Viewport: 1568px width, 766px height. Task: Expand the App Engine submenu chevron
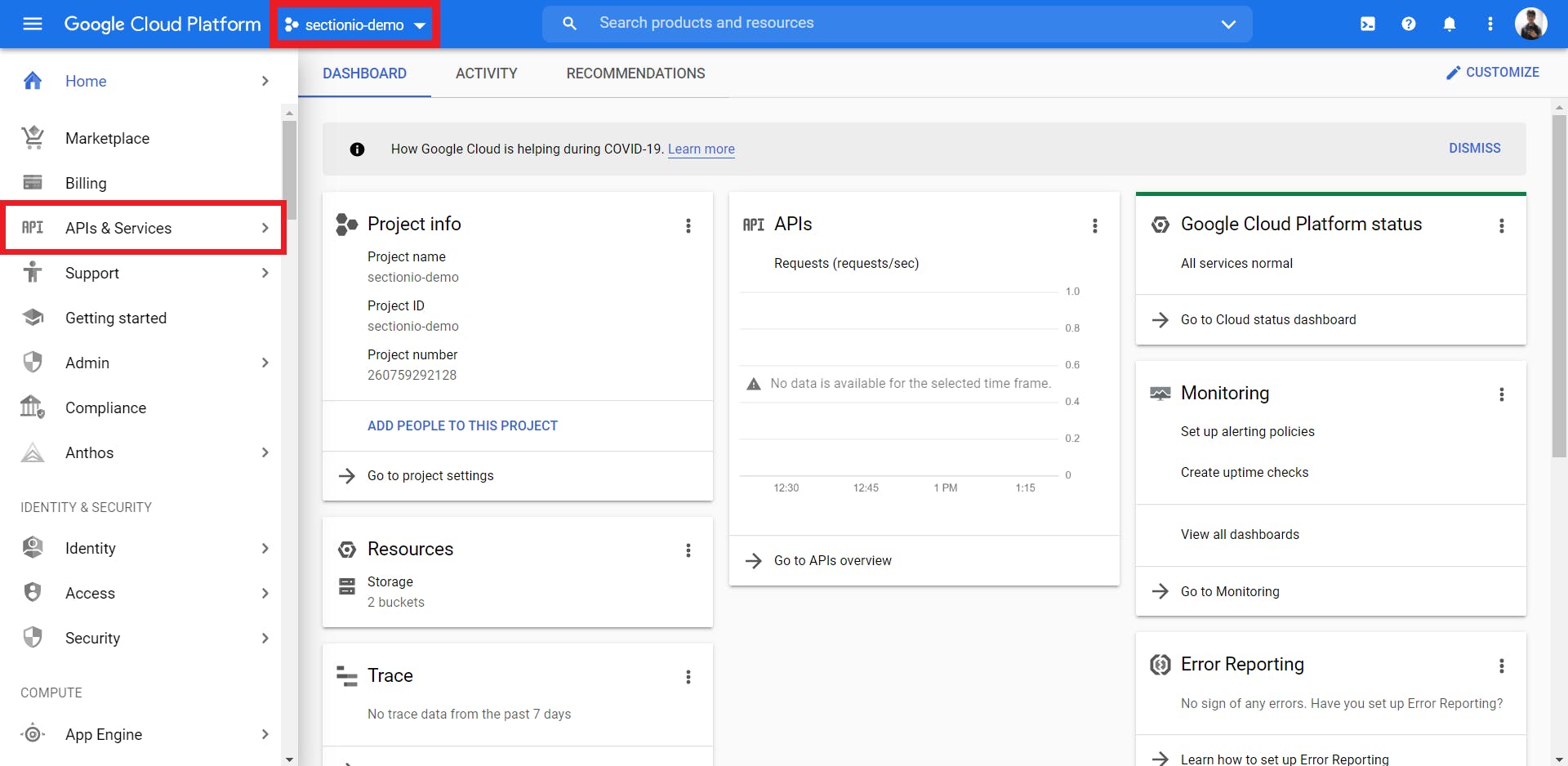265,734
